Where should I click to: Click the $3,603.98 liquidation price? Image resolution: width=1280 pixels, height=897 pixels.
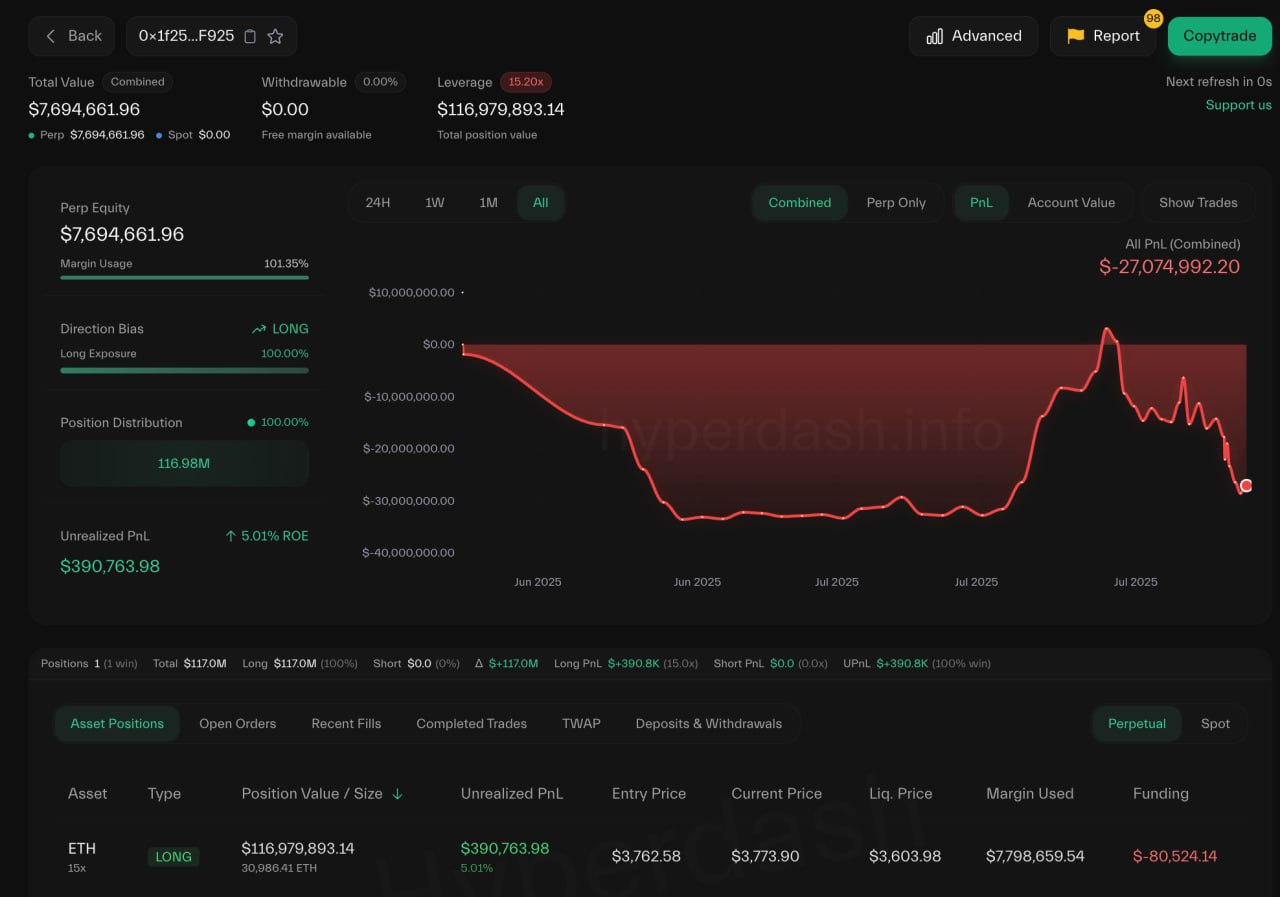tap(905, 856)
